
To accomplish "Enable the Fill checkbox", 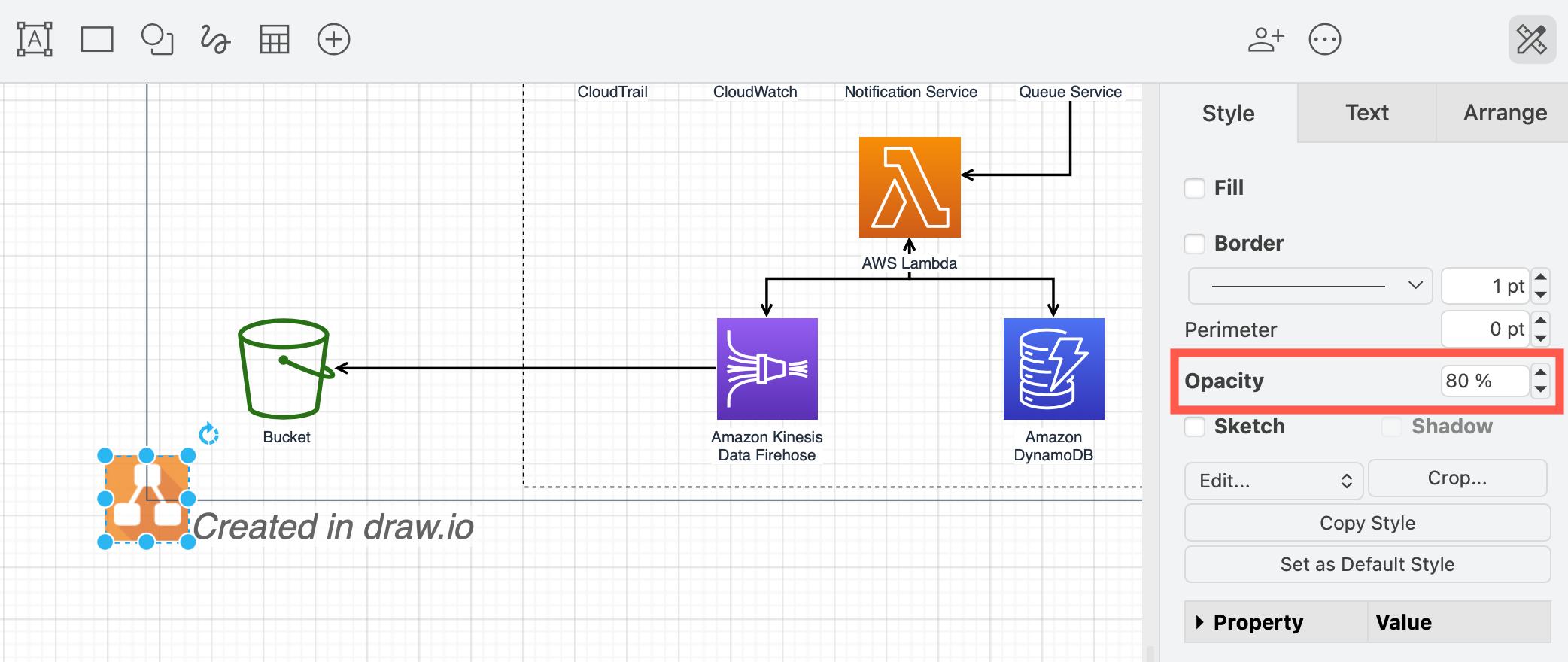I will tap(1195, 188).
